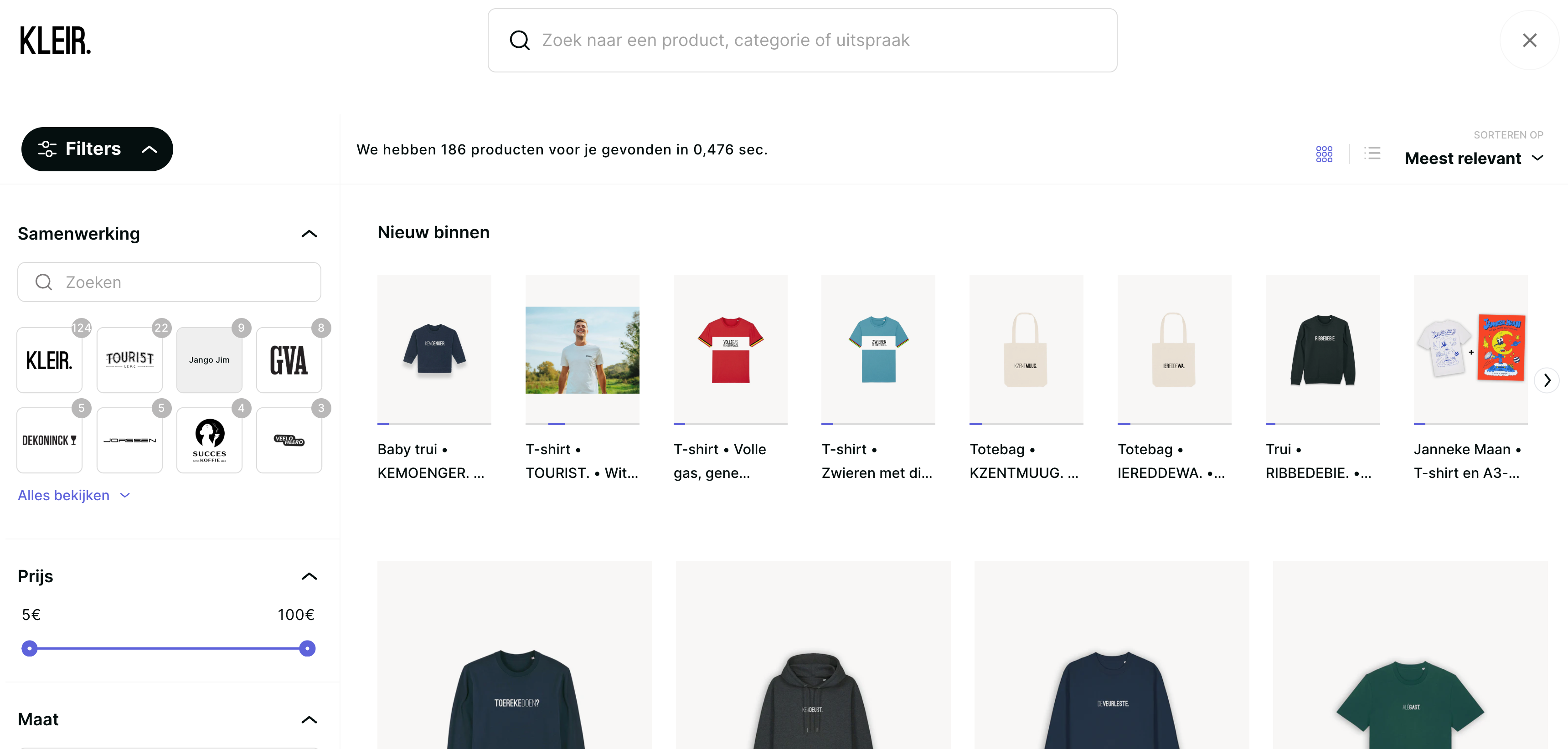Image resolution: width=1568 pixels, height=749 pixels.
Task: Filter by De Koninck collaboration
Action: (x=50, y=440)
